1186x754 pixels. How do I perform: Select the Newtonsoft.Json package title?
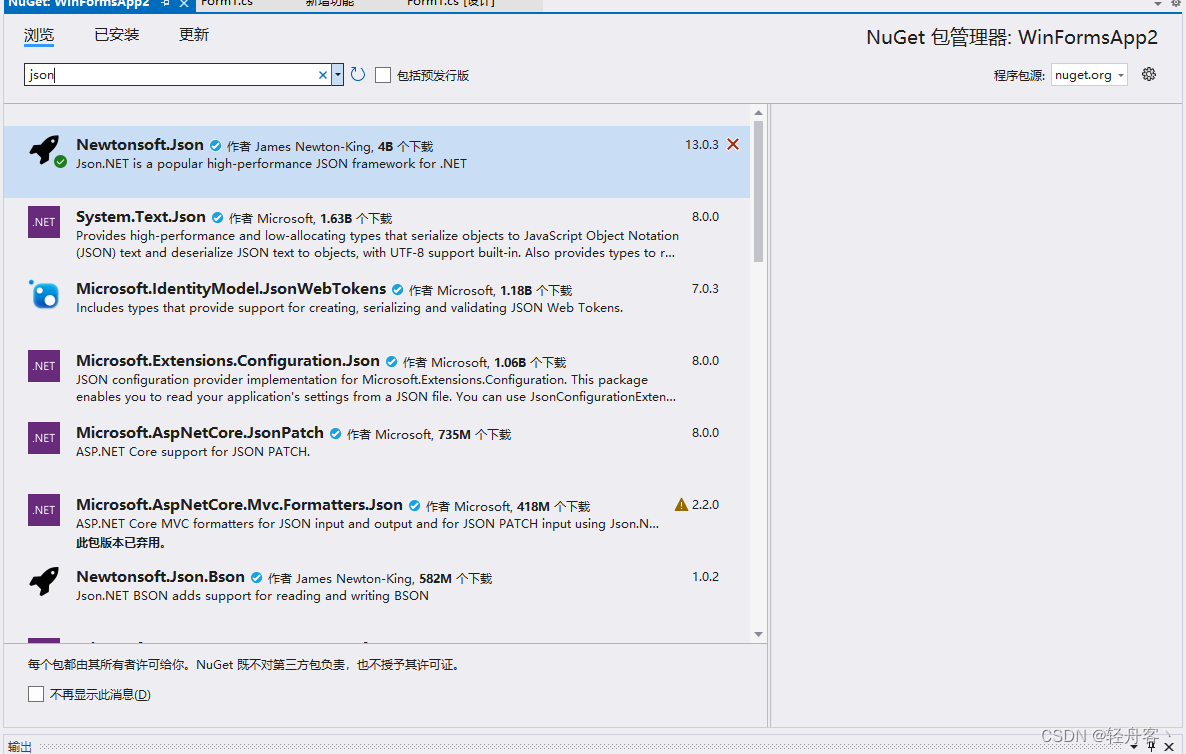click(x=140, y=145)
